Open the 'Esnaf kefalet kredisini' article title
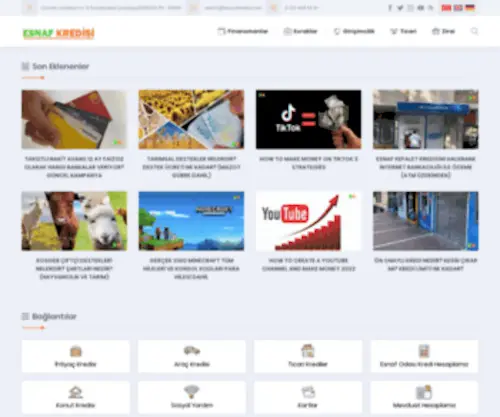Viewport: 500px width, 417px height. coord(426,167)
